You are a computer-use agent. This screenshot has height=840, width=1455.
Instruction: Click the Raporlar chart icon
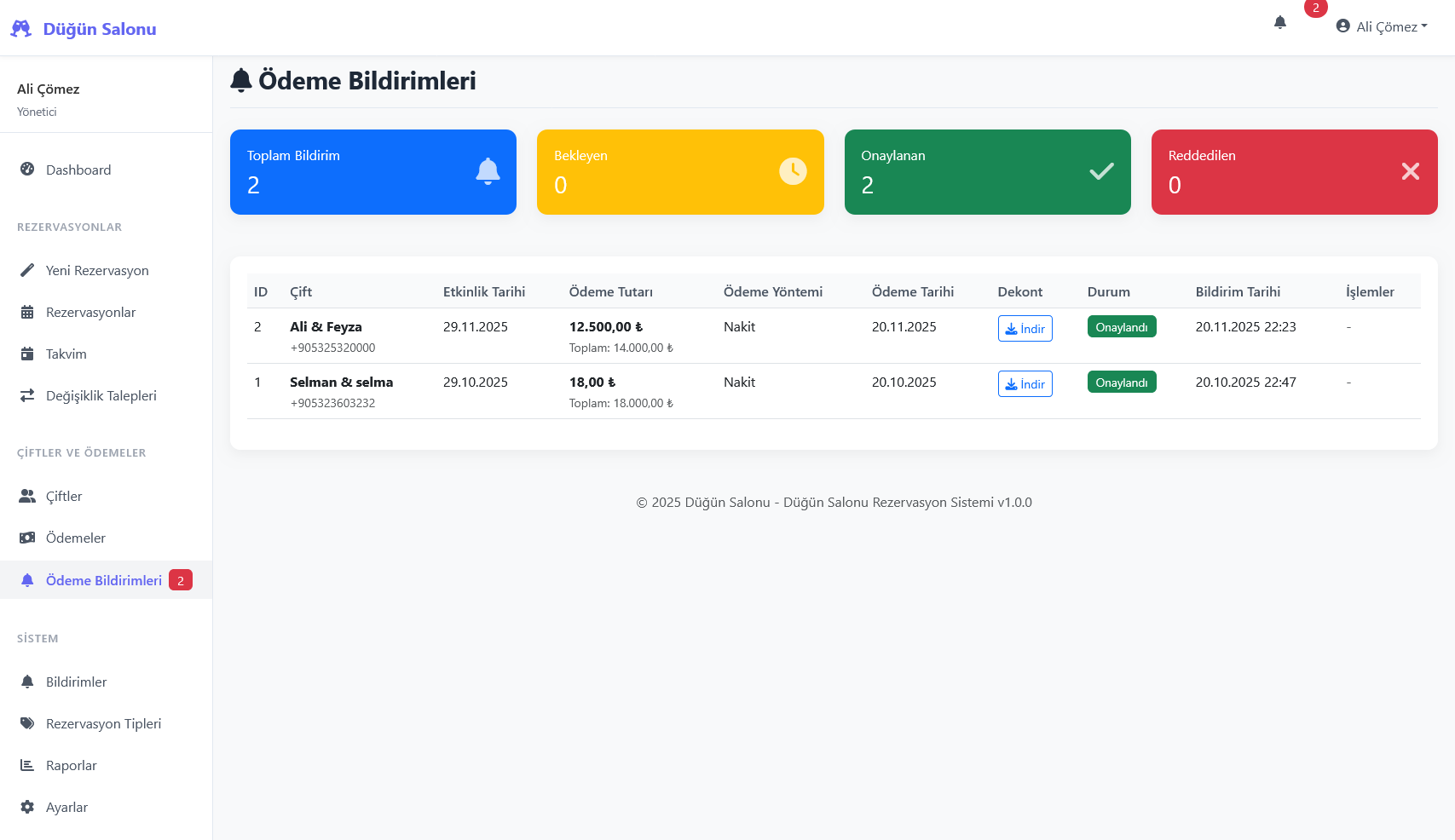click(x=27, y=765)
